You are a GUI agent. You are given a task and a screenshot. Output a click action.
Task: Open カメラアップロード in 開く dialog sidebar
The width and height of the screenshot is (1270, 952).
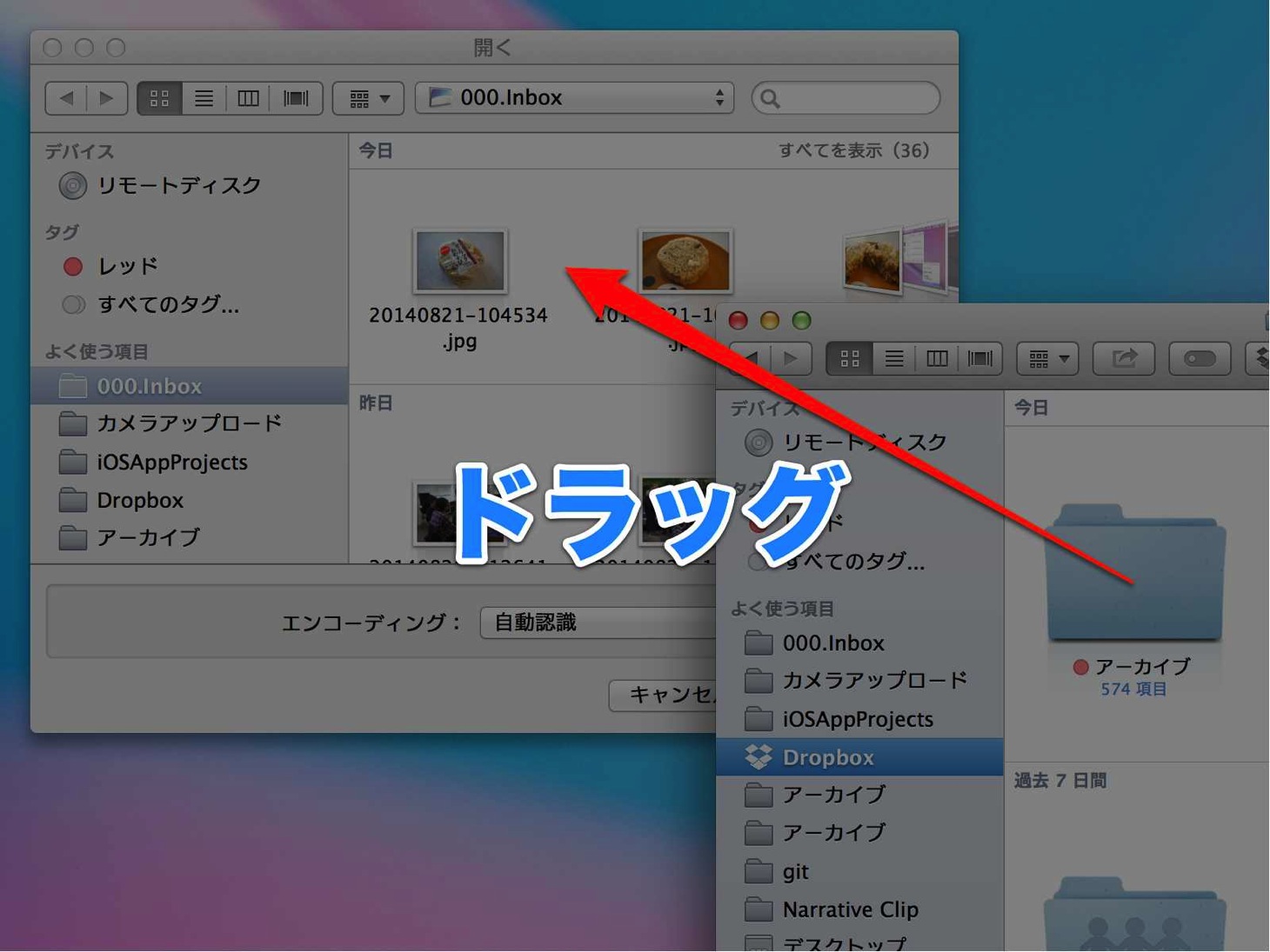(189, 423)
